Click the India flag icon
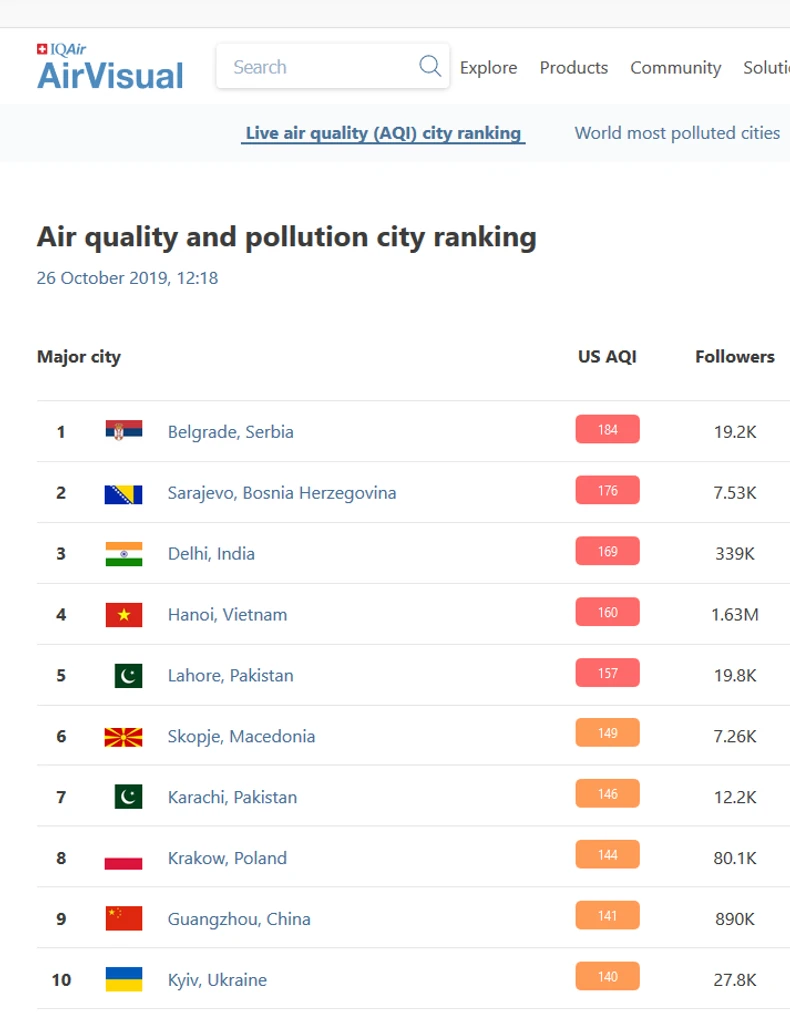The width and height of the screenshot is (790, 1012). 124,554
